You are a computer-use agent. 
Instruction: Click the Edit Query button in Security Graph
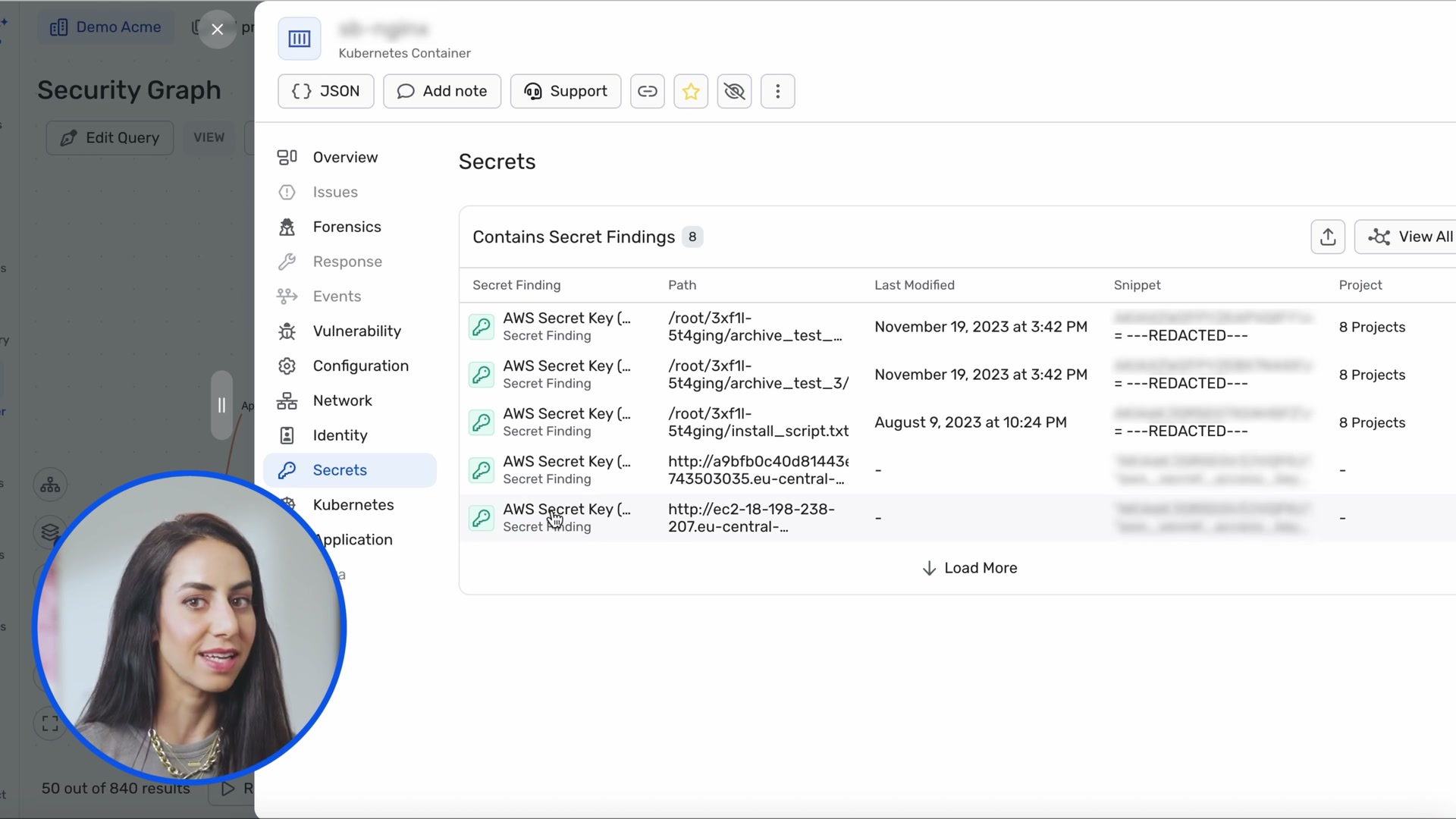point(110,138)
